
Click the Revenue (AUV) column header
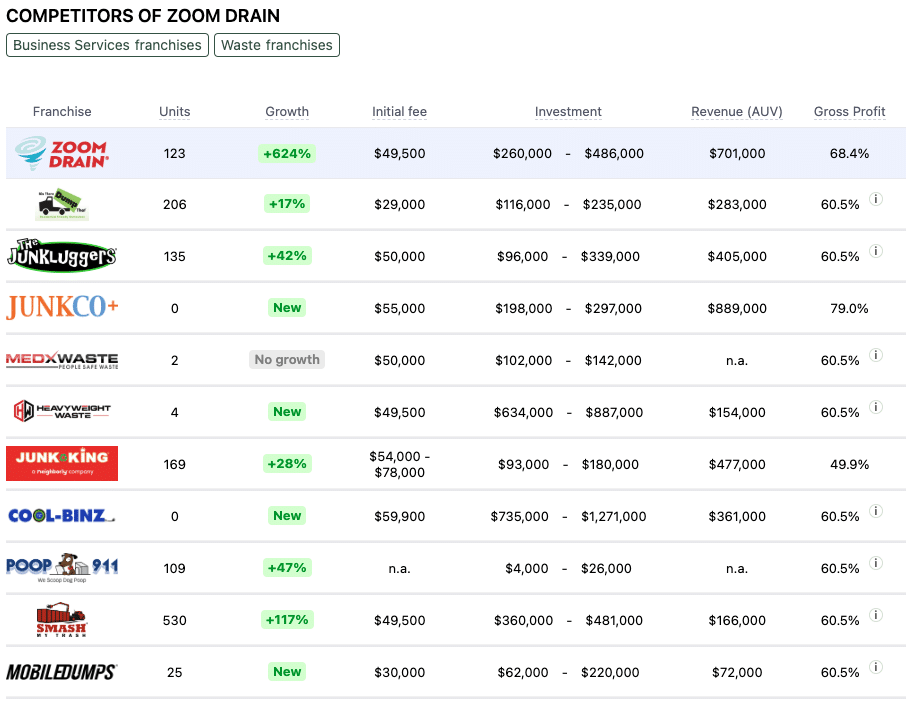[737, 111]
